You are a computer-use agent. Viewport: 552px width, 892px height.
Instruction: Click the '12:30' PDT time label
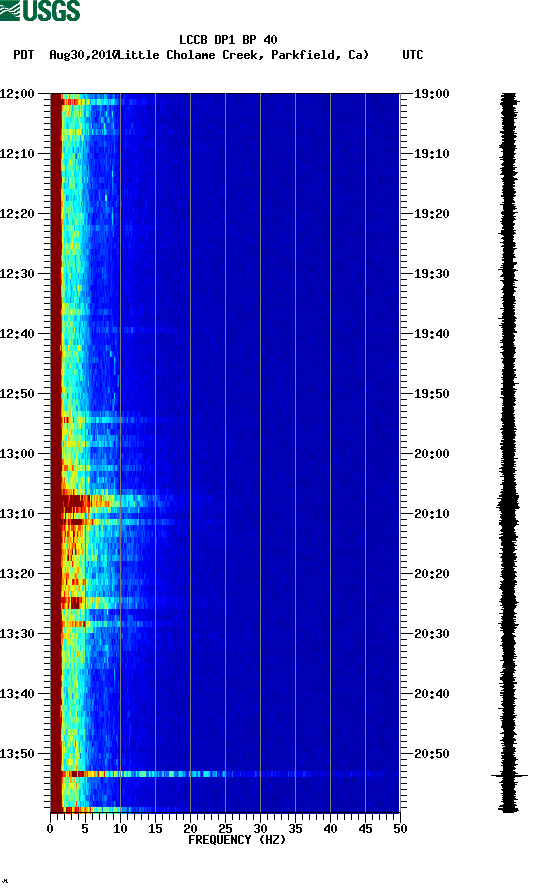click(x=17, y=274)
